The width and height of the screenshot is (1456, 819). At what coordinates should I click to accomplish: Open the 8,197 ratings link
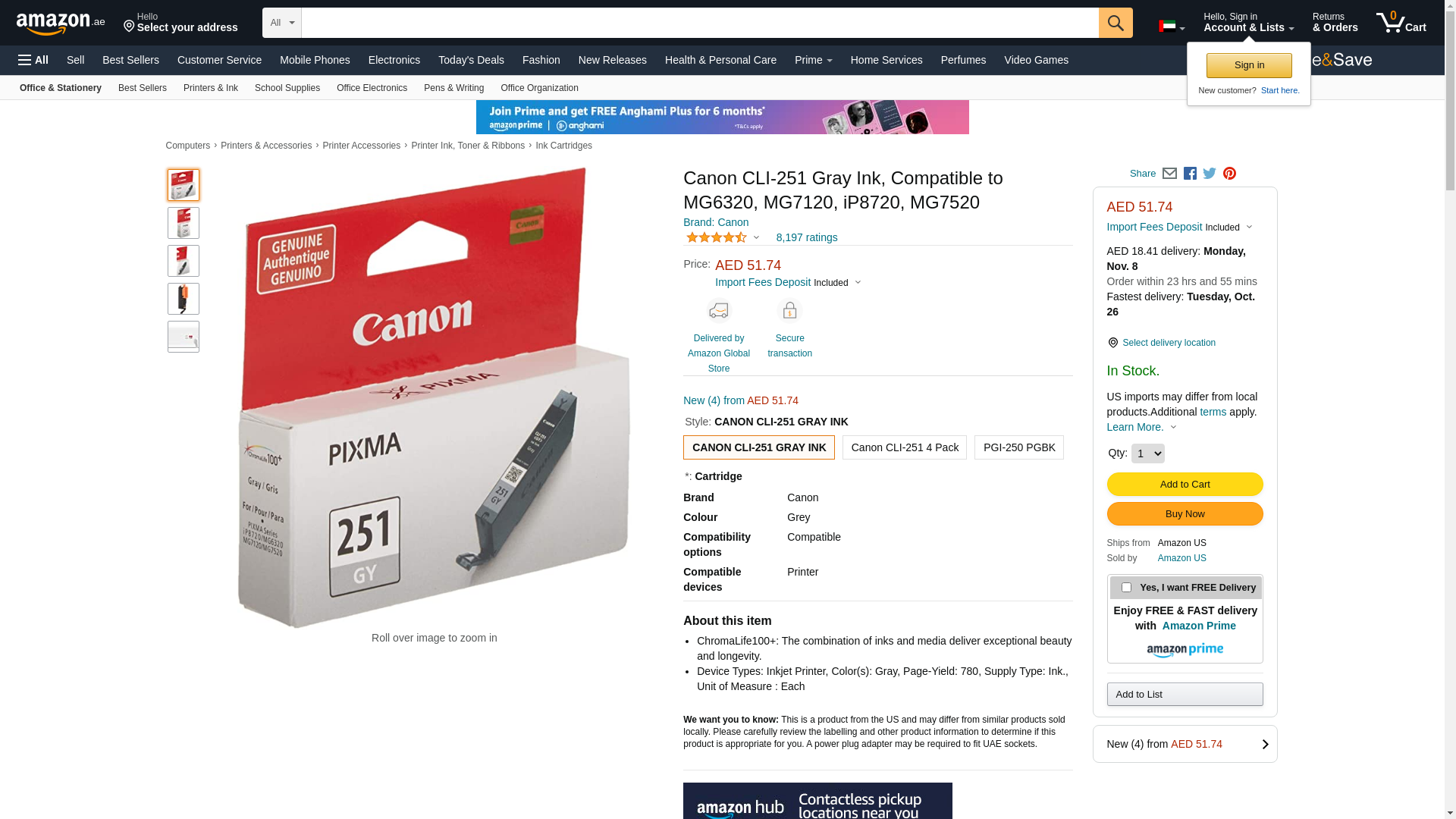(x=807, y=237)
